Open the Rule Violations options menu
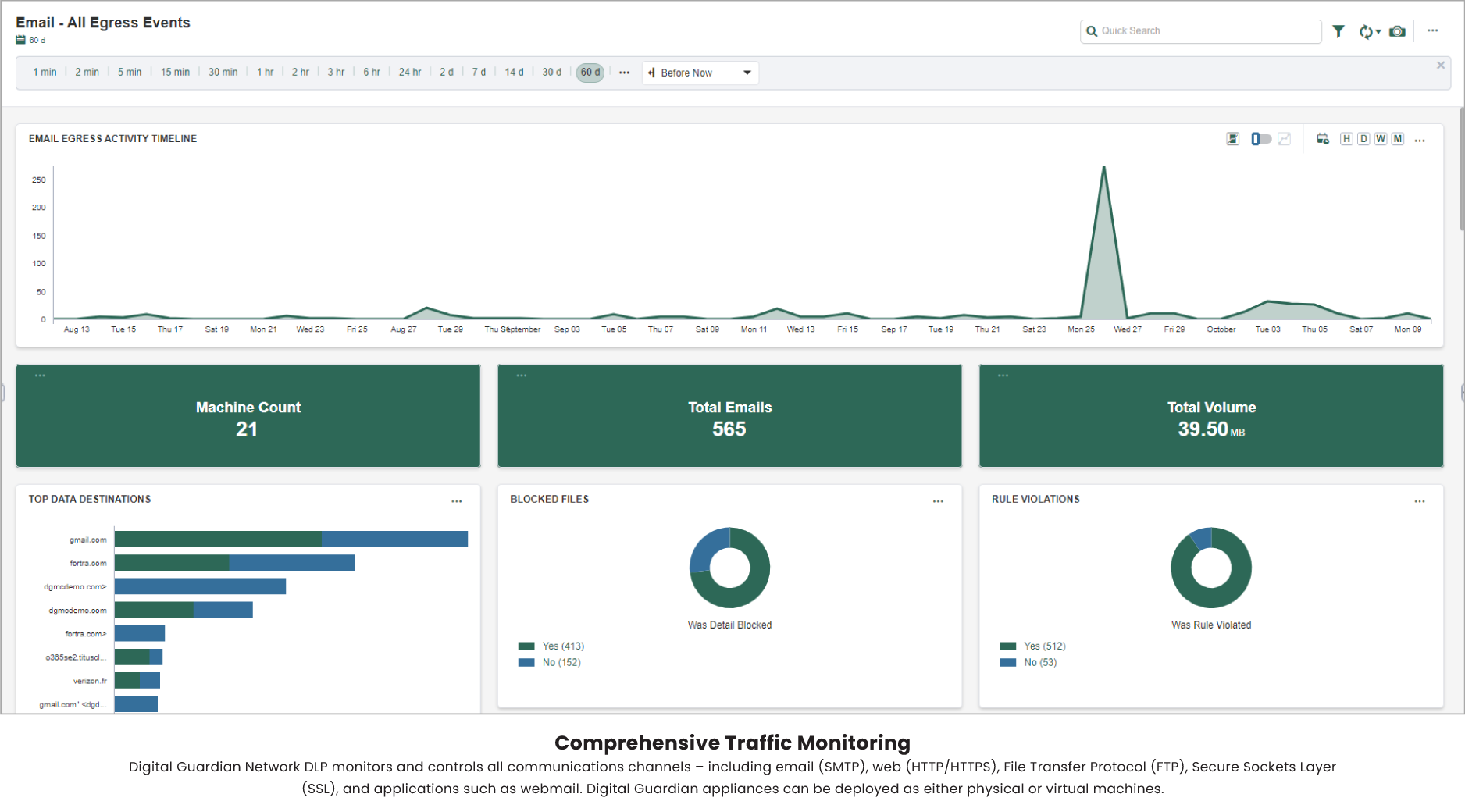Screen dimensions: 1465x812 [1420, 501]
